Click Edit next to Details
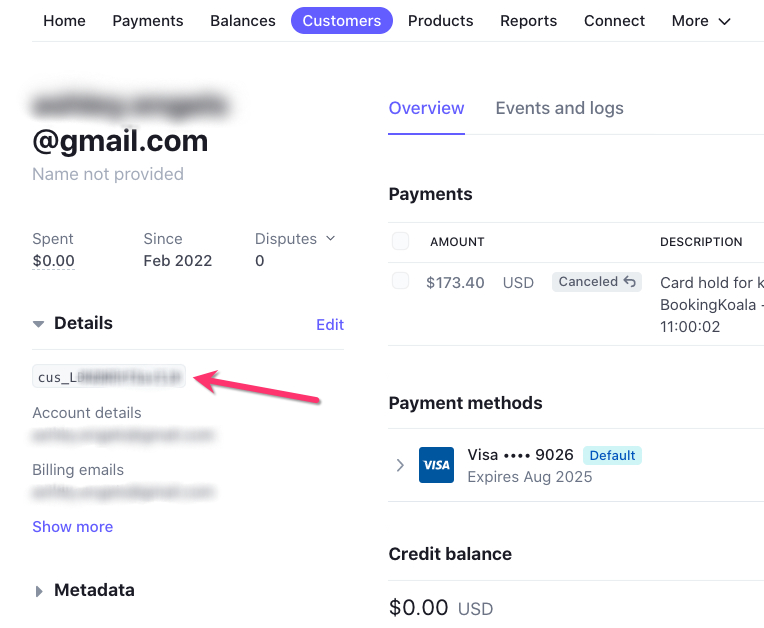The height and width of the screenshot is (628, 764). pyautogui.click(x=330, y=325)
